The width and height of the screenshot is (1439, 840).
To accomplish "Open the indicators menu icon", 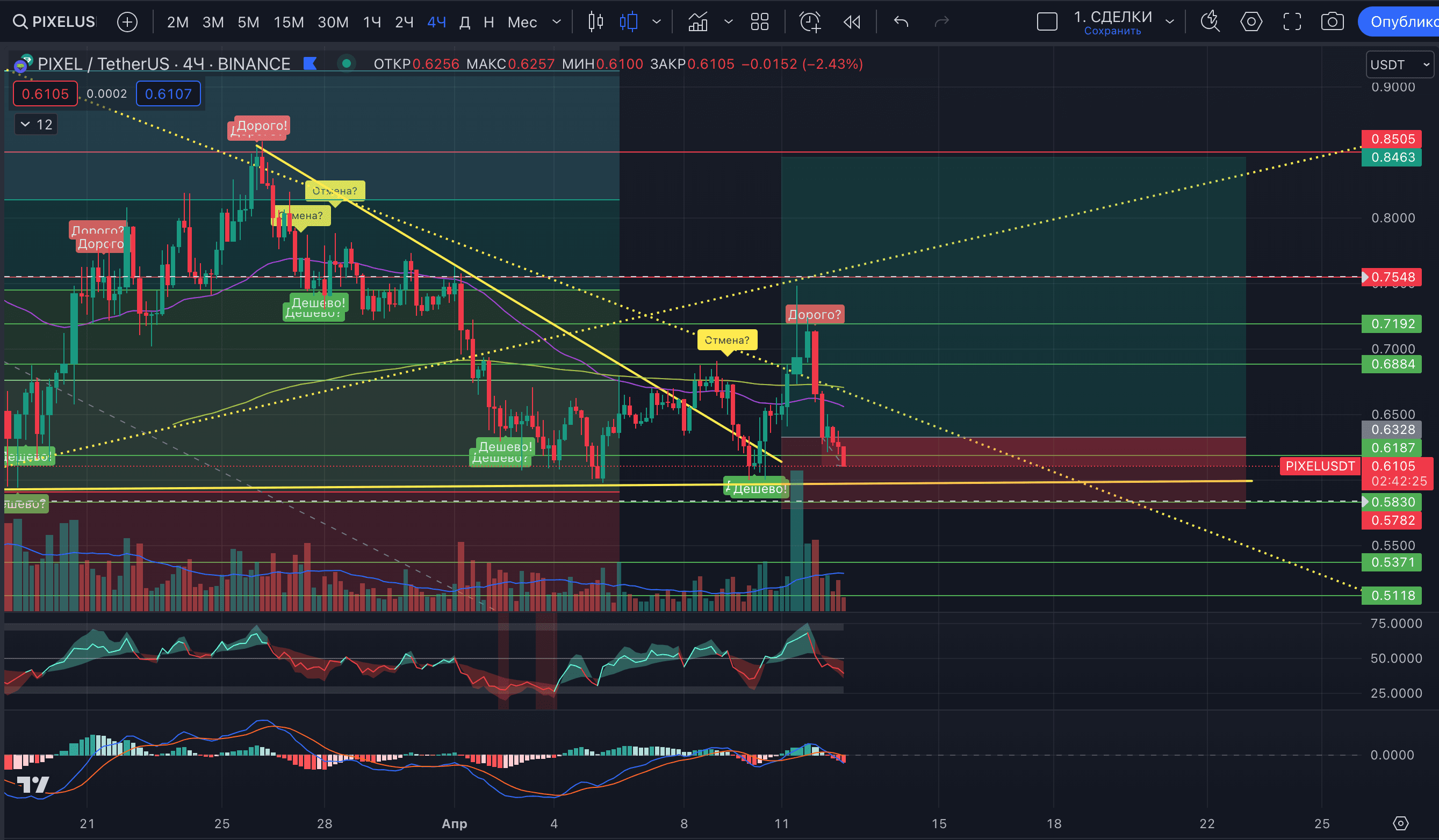I will point(698,22).
